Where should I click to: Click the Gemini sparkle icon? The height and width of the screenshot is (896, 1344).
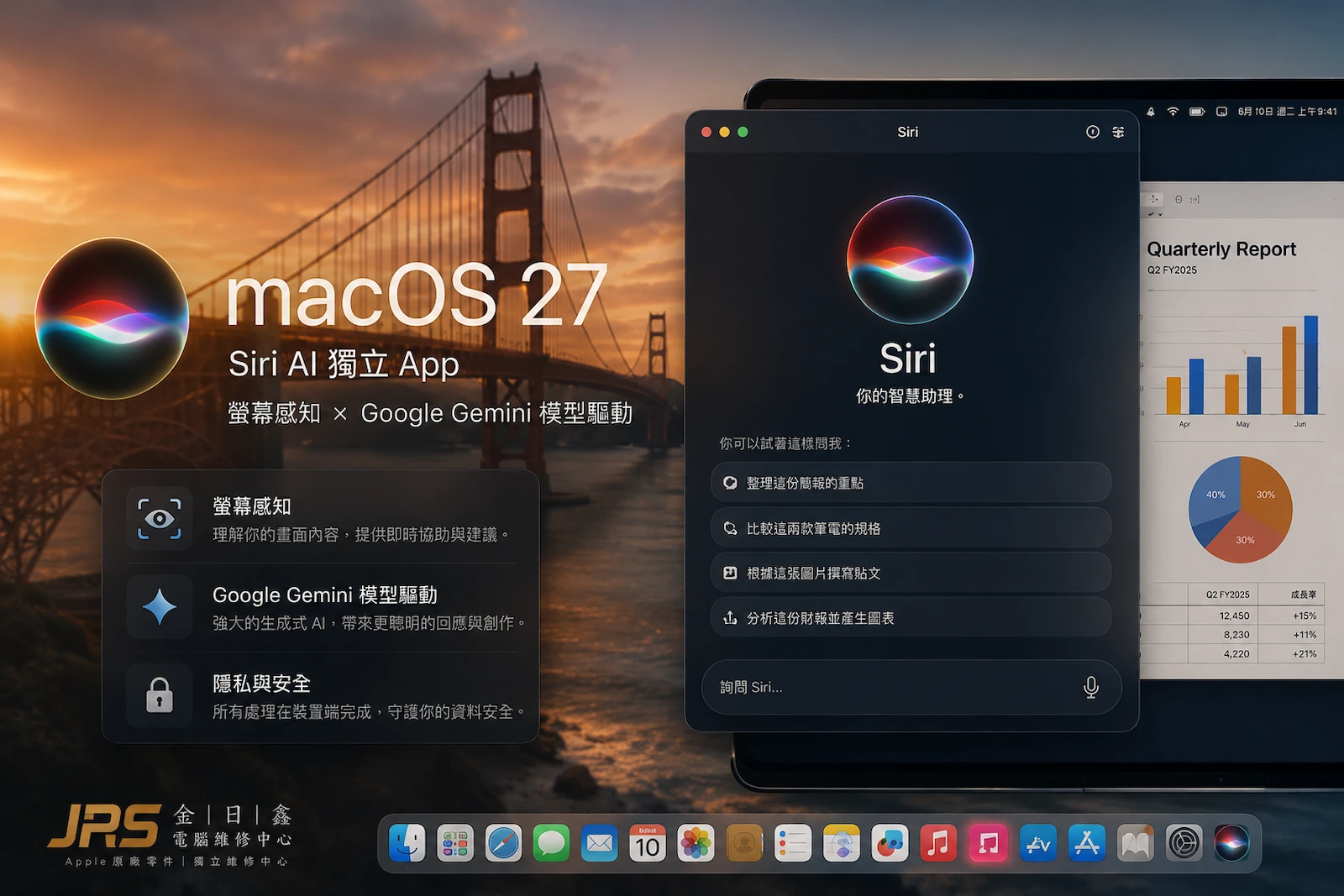[160, 606]
